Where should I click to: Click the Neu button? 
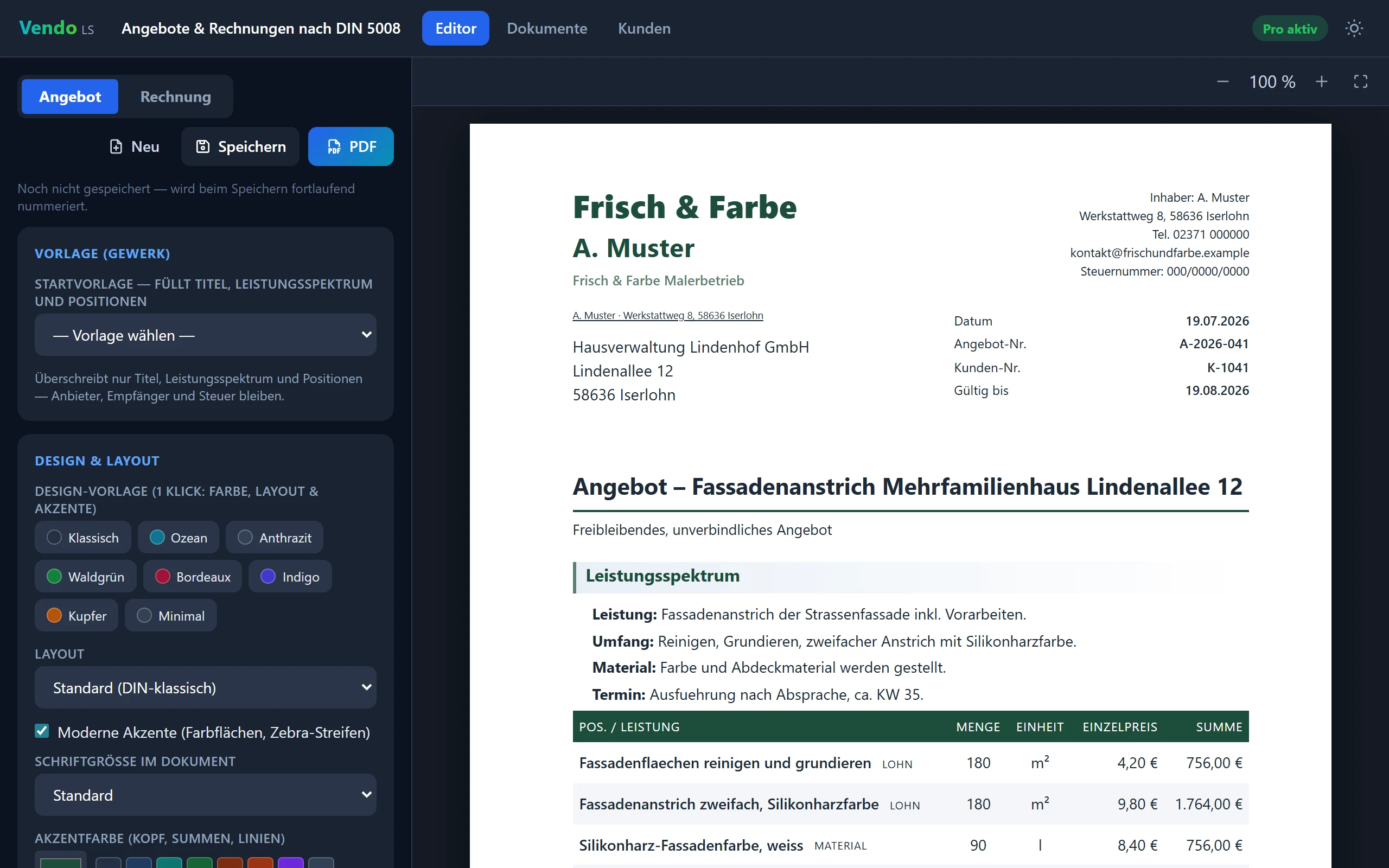(133, 146)
